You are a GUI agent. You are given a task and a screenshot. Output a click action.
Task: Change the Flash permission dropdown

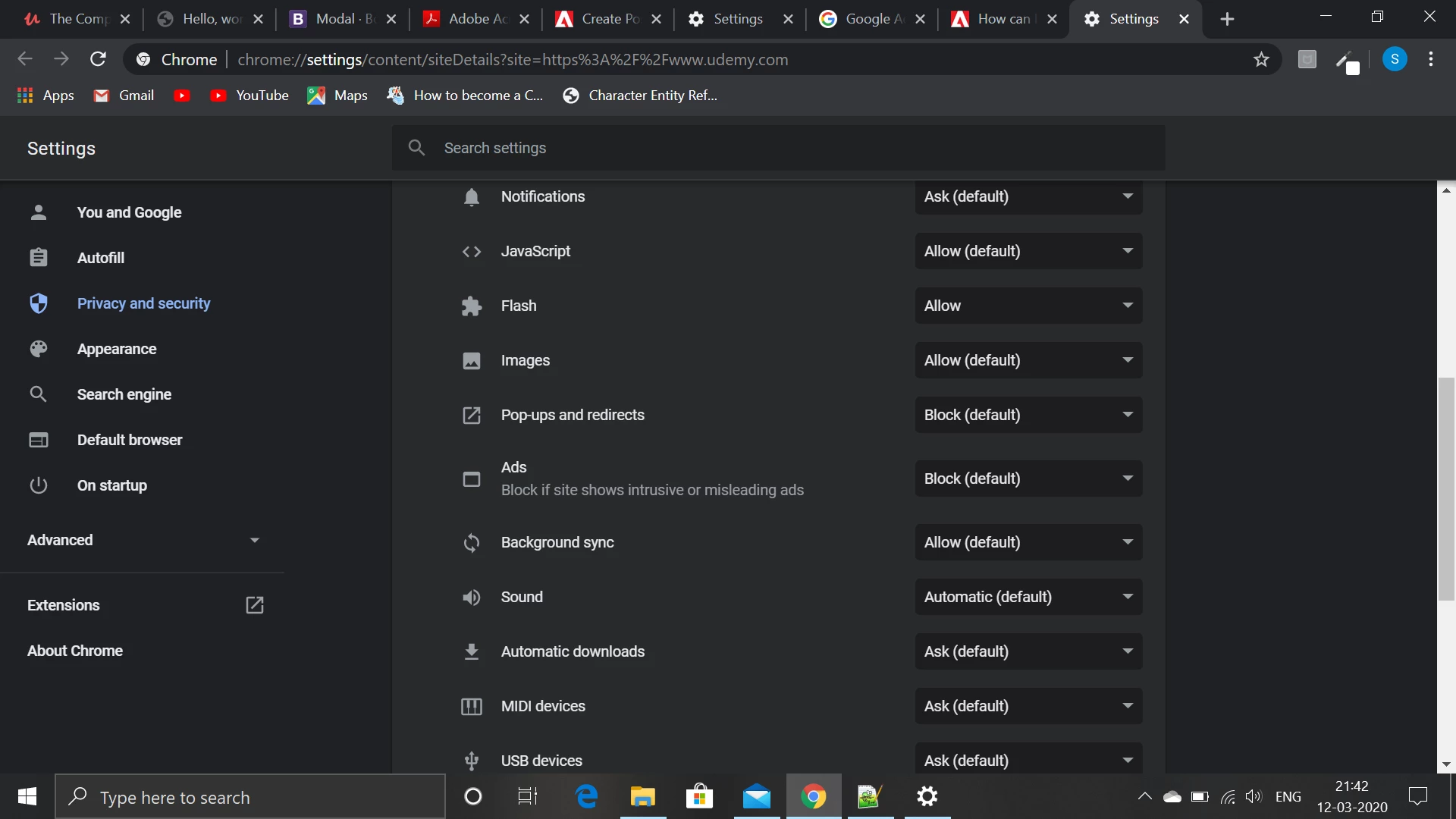point(1028,306)
